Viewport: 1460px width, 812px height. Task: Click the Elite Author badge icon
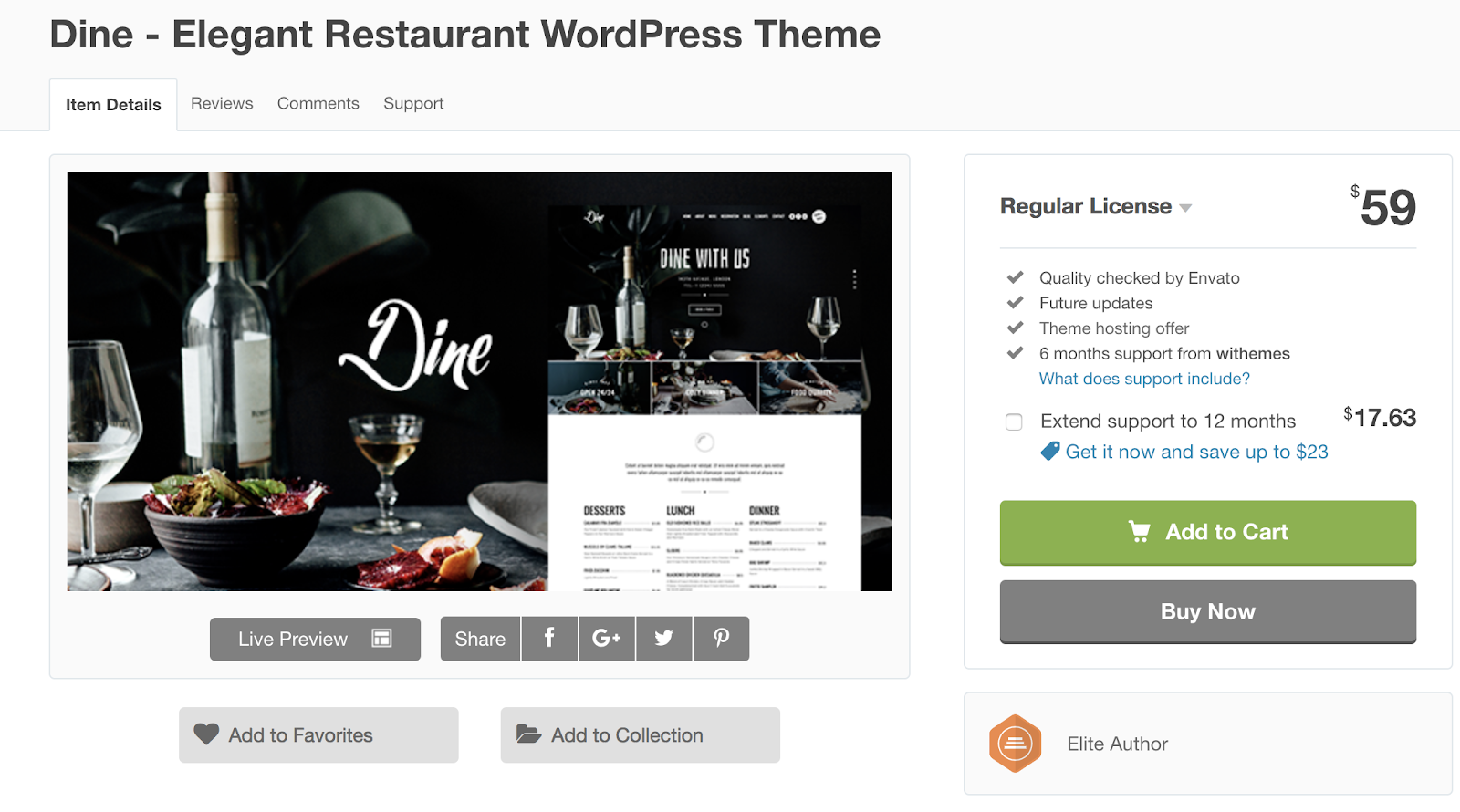(1015, 744)
